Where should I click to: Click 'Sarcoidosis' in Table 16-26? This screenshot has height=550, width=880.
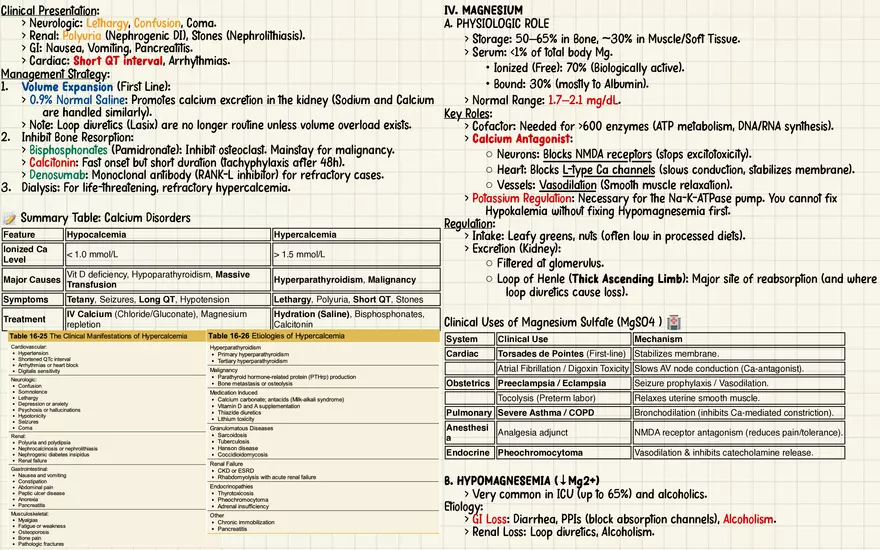tap(232, 435)
